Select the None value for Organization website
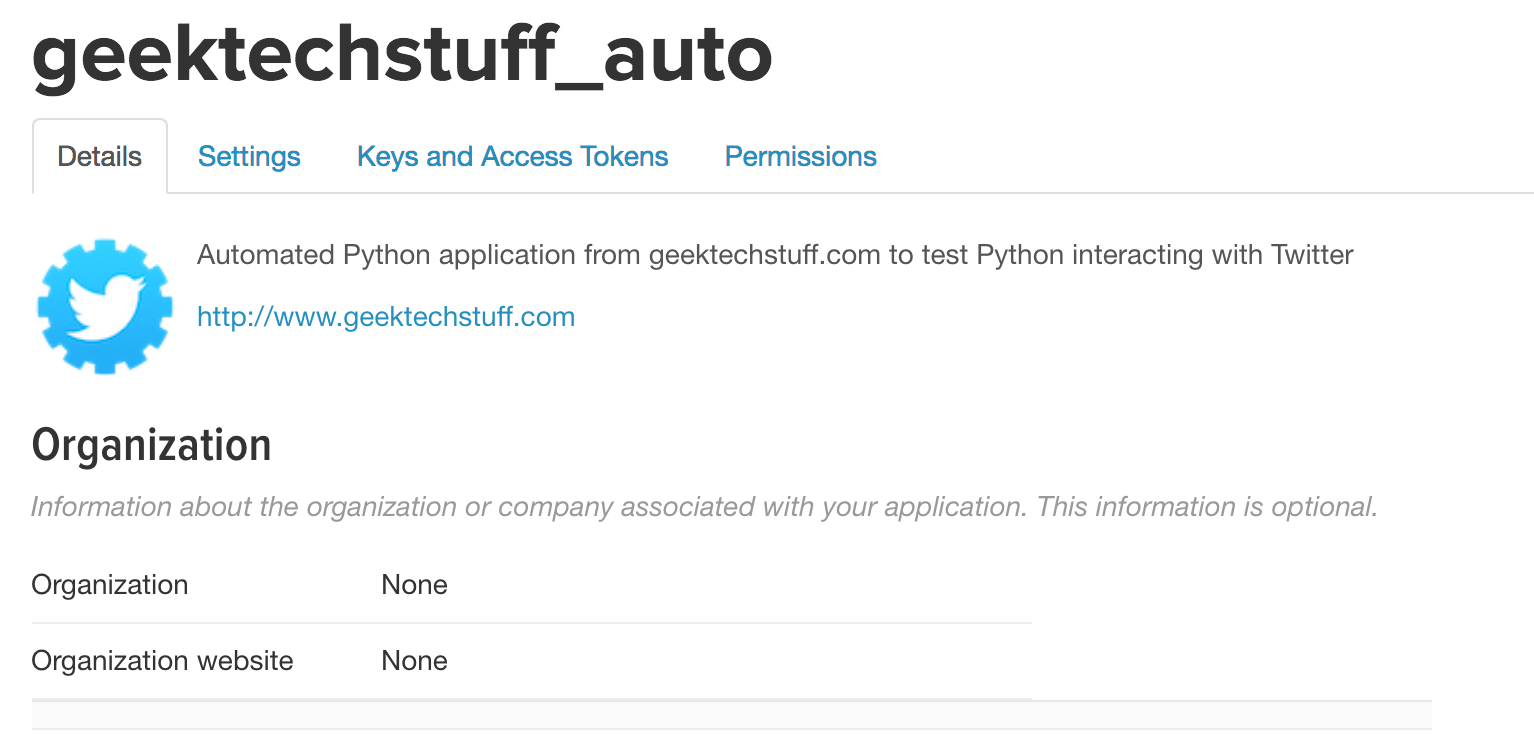1534x734 pixels. tap(414, 660)
